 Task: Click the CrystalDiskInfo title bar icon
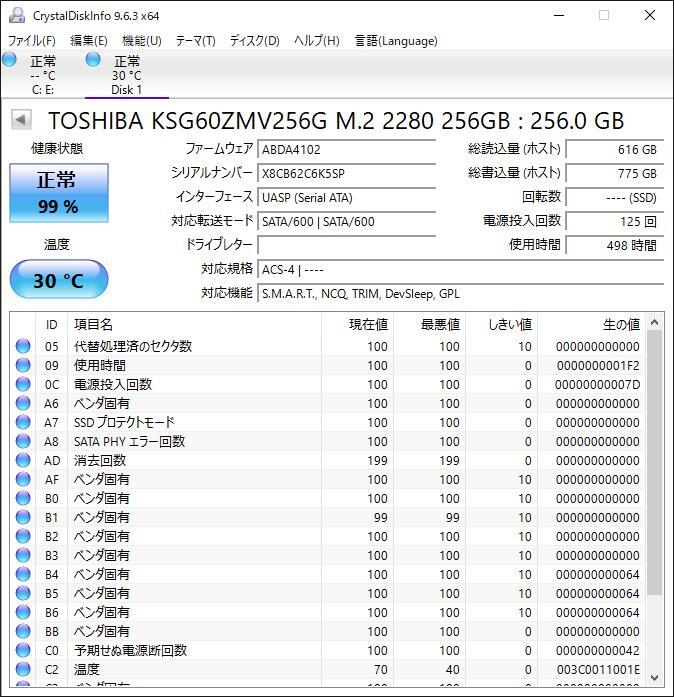pyautogui.click(x=17, y=15)
